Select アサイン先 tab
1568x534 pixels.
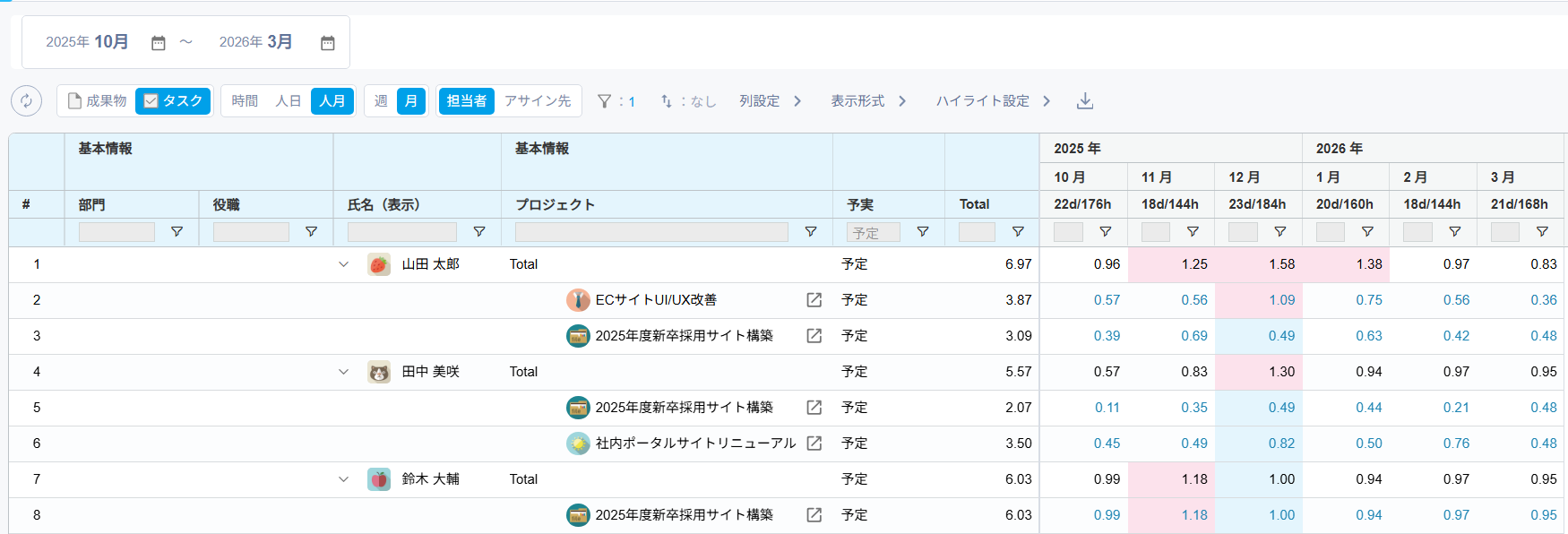coord(538,101)
